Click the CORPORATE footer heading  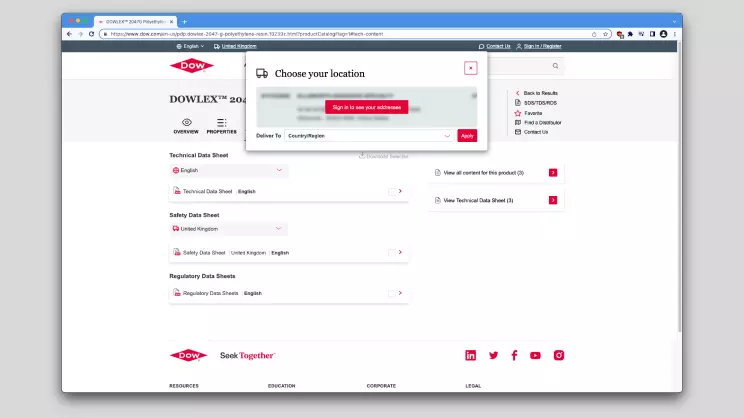[x=381, y=386]
